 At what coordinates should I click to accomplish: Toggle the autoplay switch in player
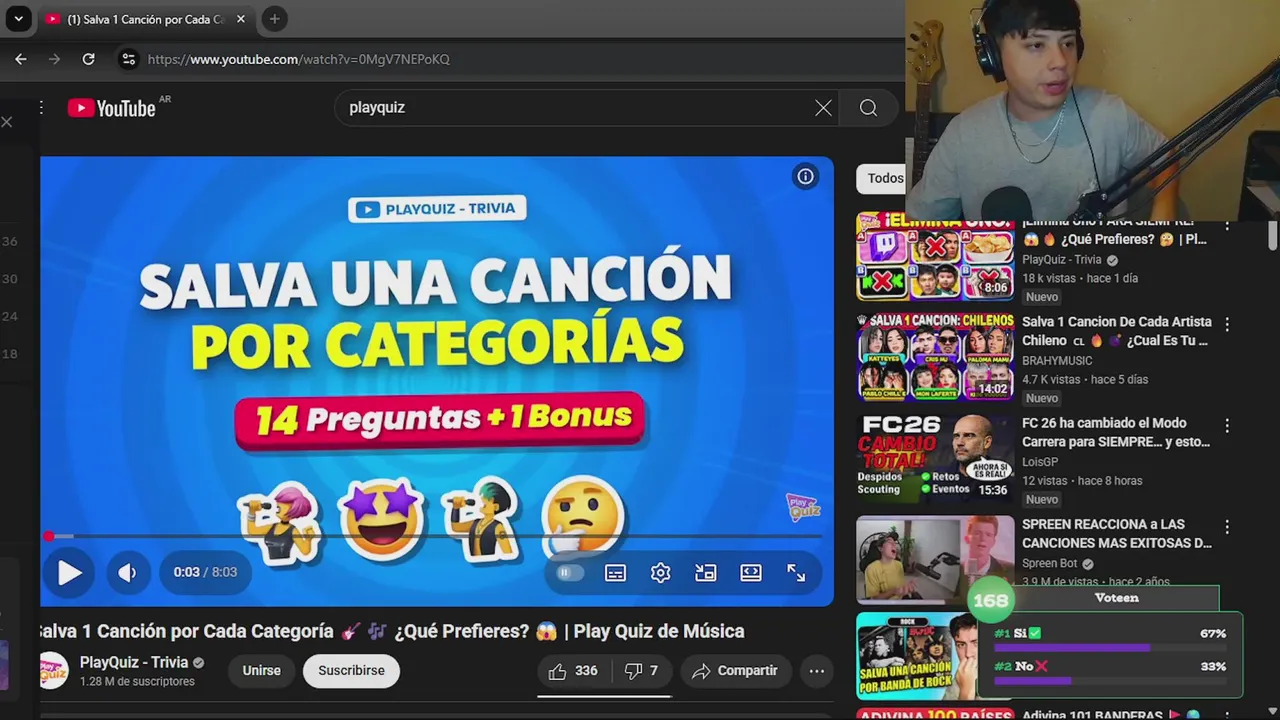(569, 572)
